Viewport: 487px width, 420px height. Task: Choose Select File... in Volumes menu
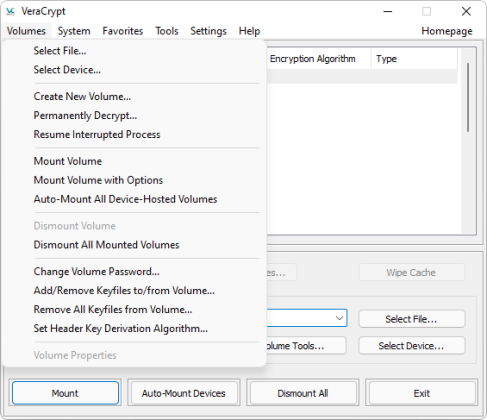[133, 51]
